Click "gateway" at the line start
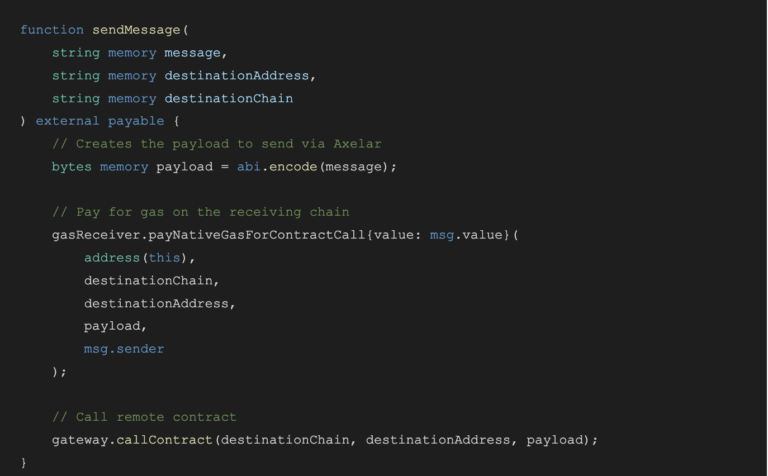Viewport: 768px width, 476px height. point(80,440)
